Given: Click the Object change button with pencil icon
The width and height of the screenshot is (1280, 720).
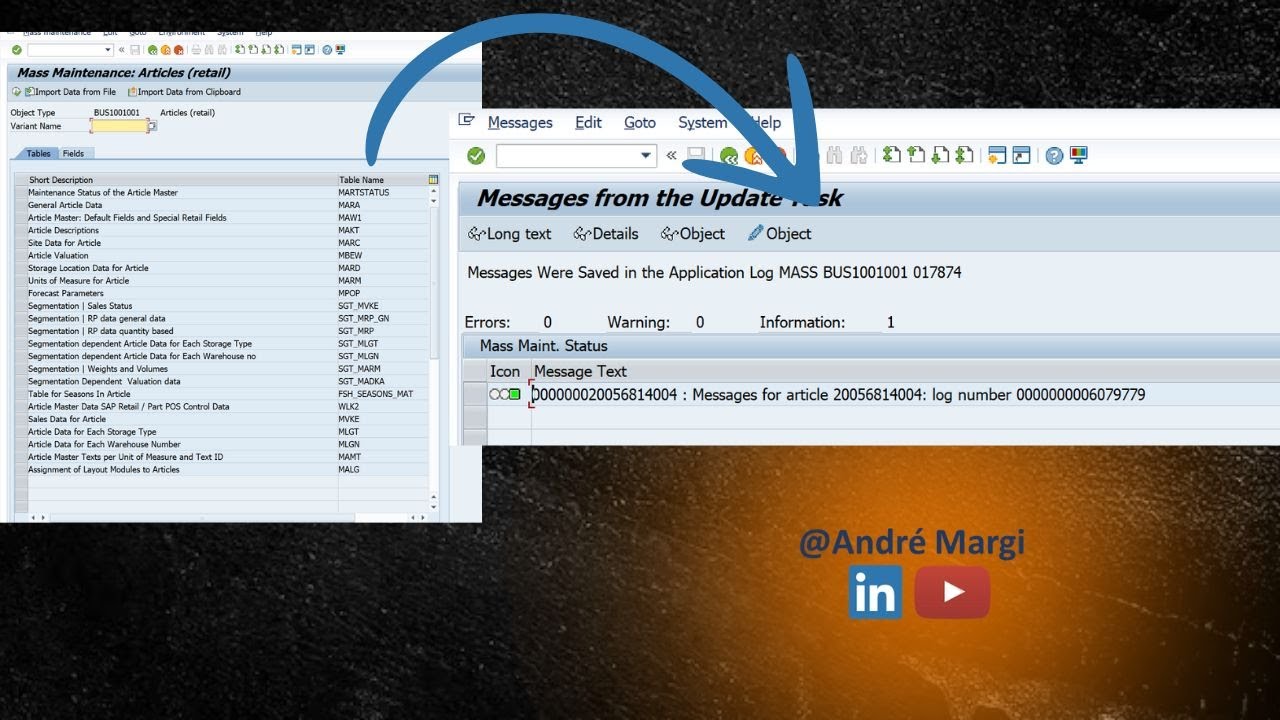Looking at the screenshot, I should click(x=780, y=234).
